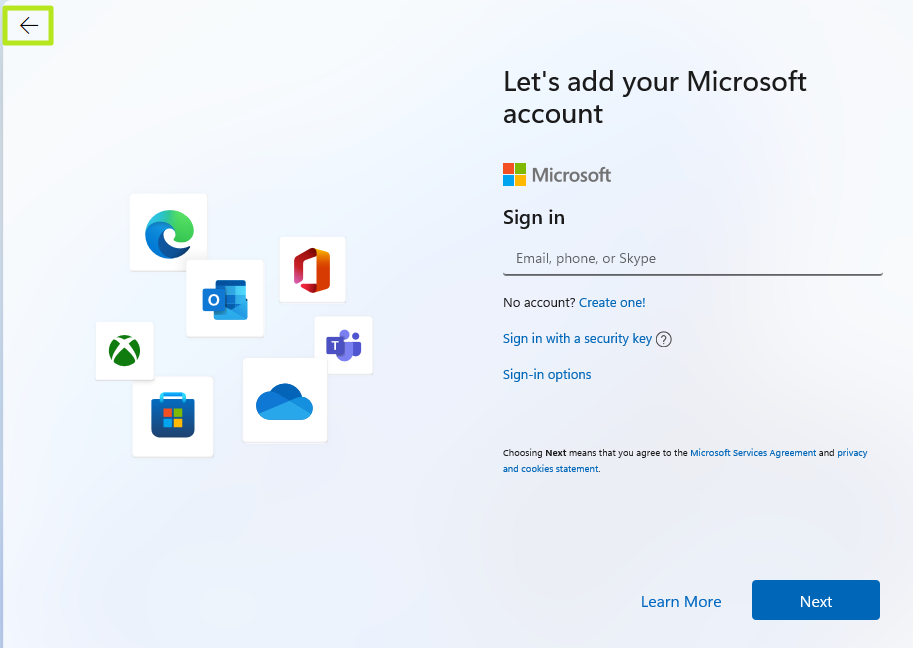Image resolution: width=913 pixels, height=648 pixels.
Task: Open the security key help tooltip
Action: tap(664, 339)
